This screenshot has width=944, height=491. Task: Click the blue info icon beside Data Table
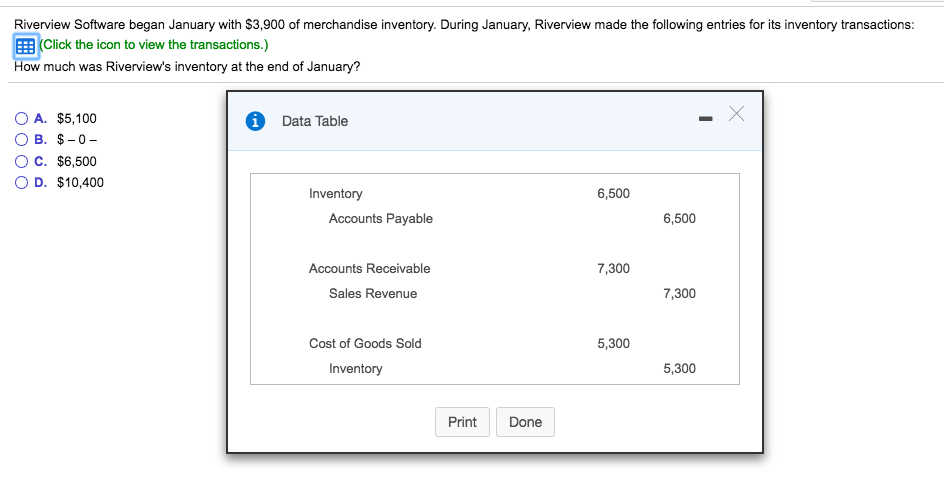[x=255, y=121]
